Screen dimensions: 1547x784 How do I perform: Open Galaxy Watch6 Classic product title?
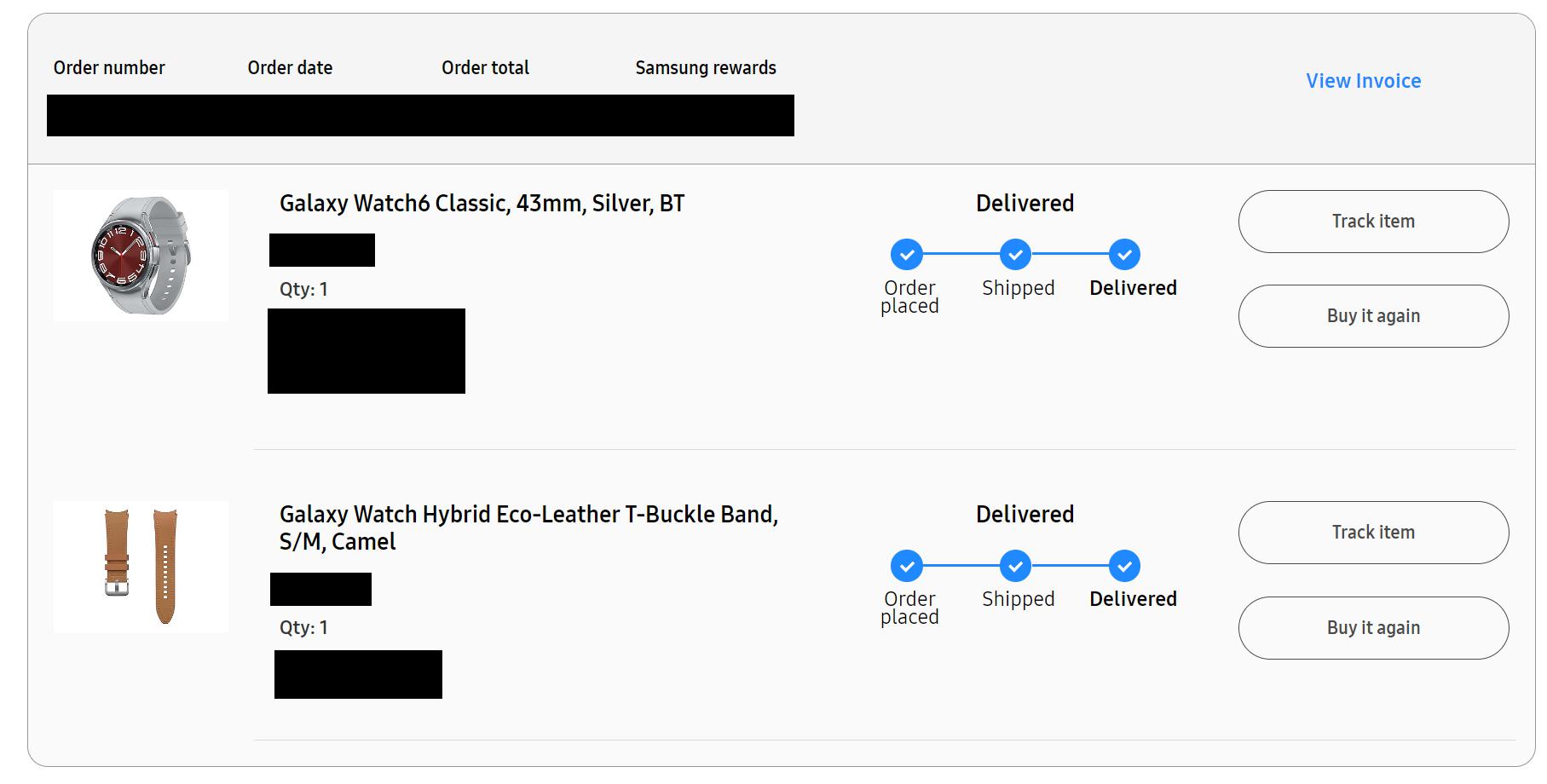pyautogui.click(x=482, y=204)
